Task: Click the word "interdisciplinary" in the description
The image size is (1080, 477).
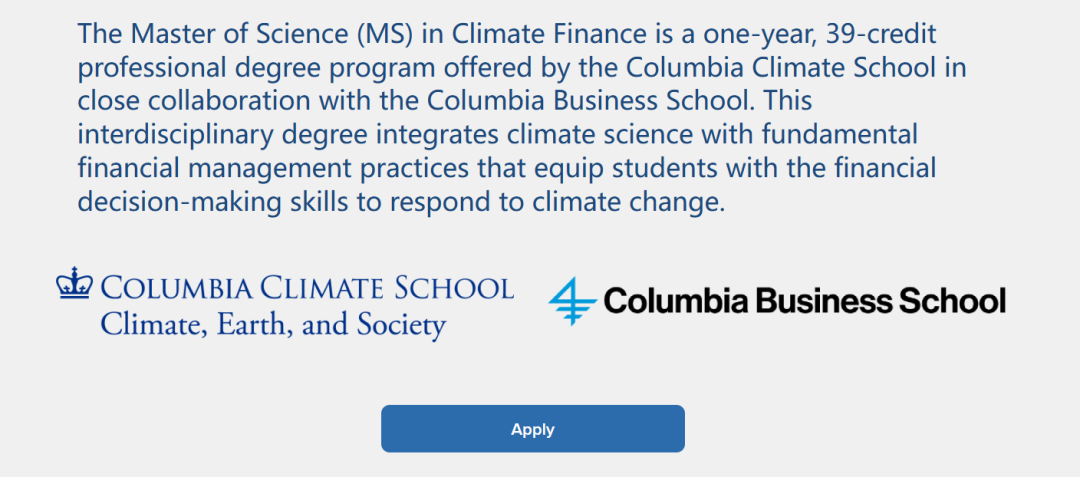Action: (x=176, y=134)
